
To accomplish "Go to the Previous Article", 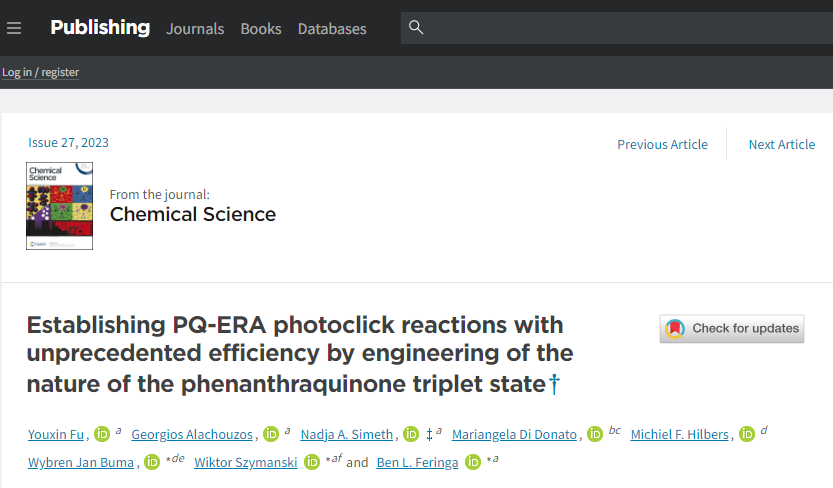I will (x=662, y=144).
